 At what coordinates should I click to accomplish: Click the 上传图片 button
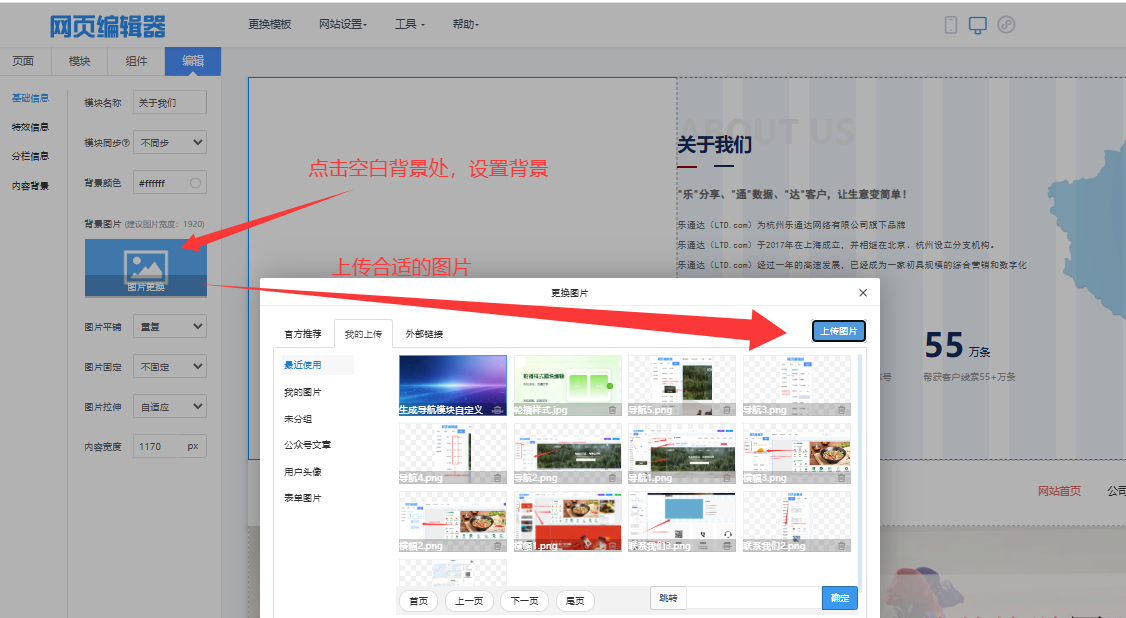click(837, 332)
